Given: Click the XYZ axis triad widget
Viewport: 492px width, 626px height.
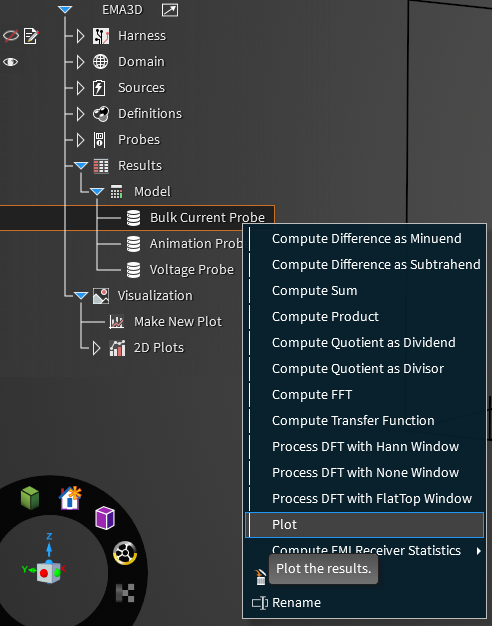Looking at the screenshot, I should pyautogui.click(x=45, y=558).
